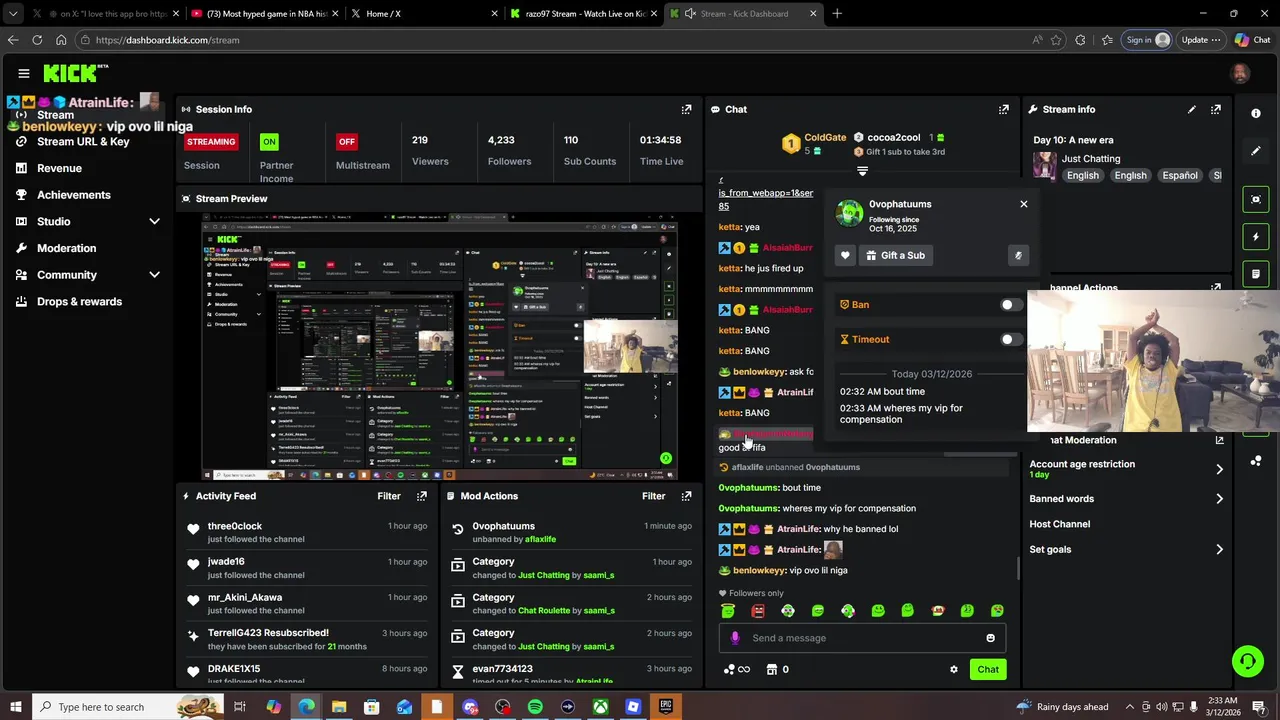Close the 0vophatuums user card
Viewport: 1280px width, 720px height.
(1023, 204)
